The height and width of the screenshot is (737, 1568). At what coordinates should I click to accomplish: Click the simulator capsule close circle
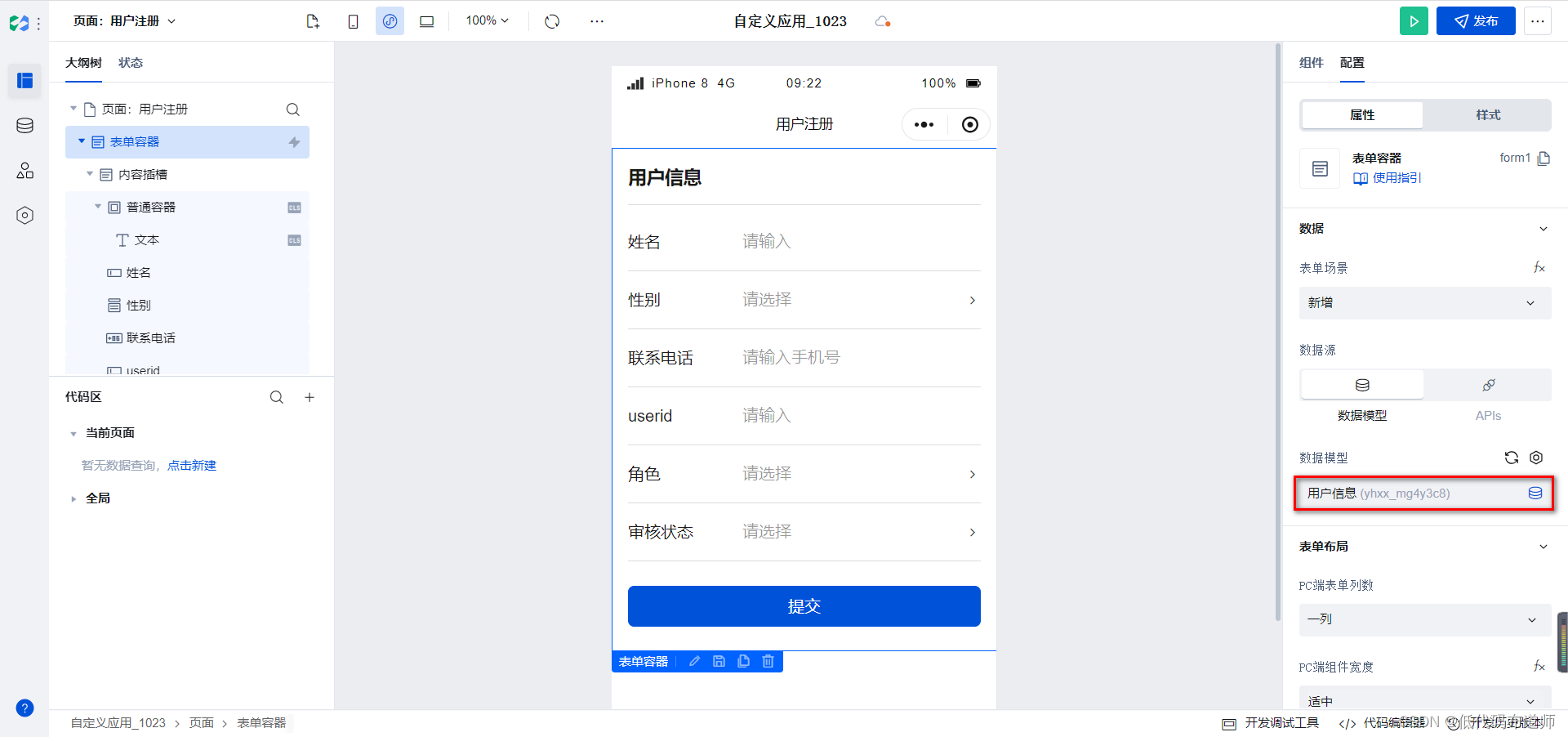point(969,124)
